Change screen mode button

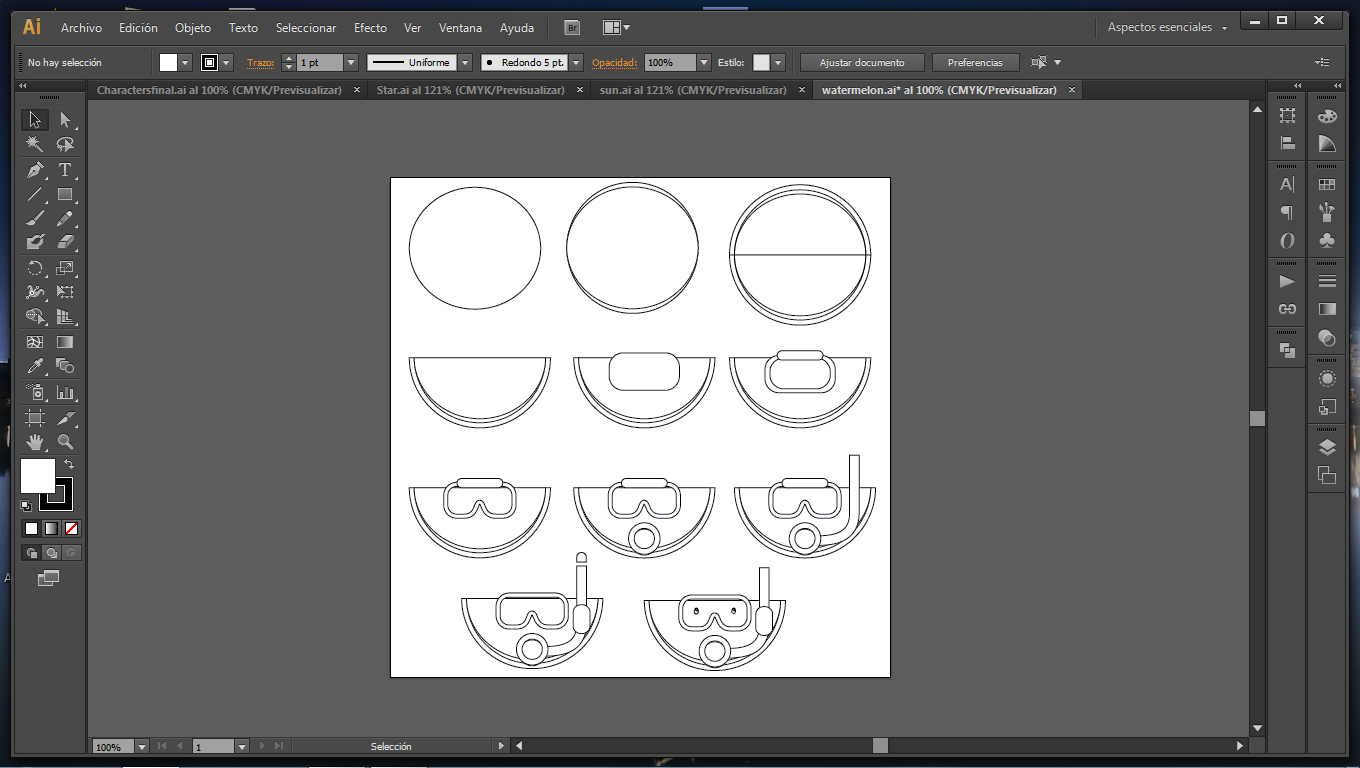click(48, 578)
